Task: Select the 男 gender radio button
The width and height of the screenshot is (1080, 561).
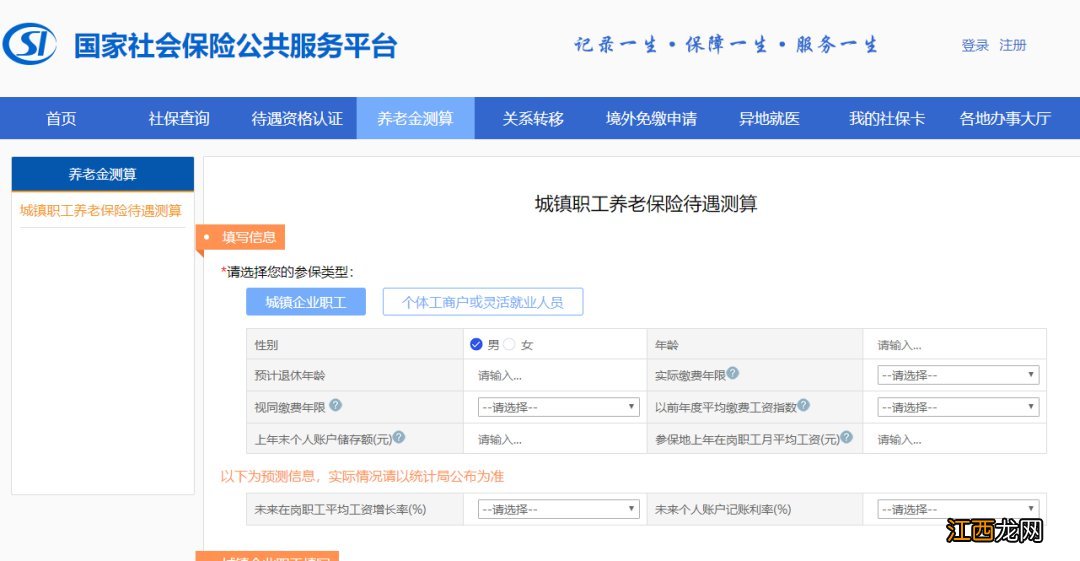Action: click(x=476, y=344)
